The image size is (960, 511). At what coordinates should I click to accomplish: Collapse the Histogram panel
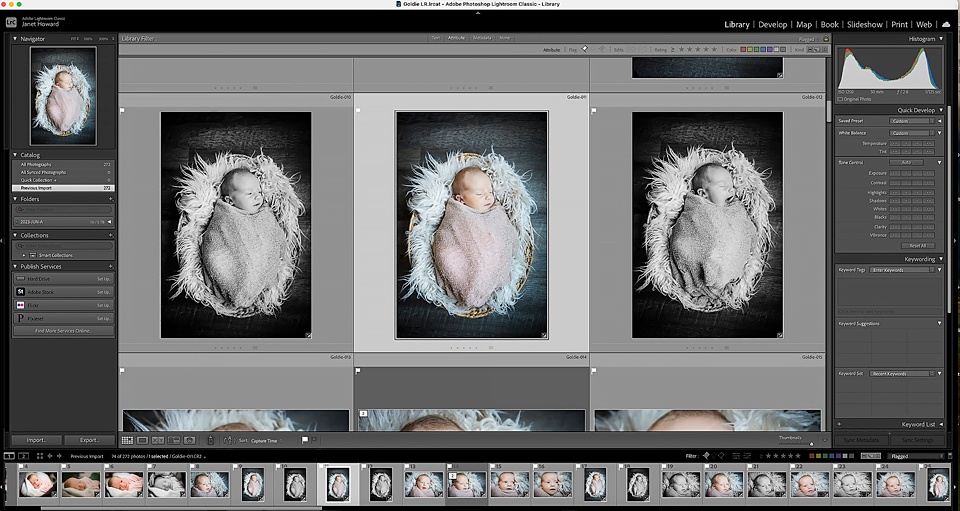(940, 39)
